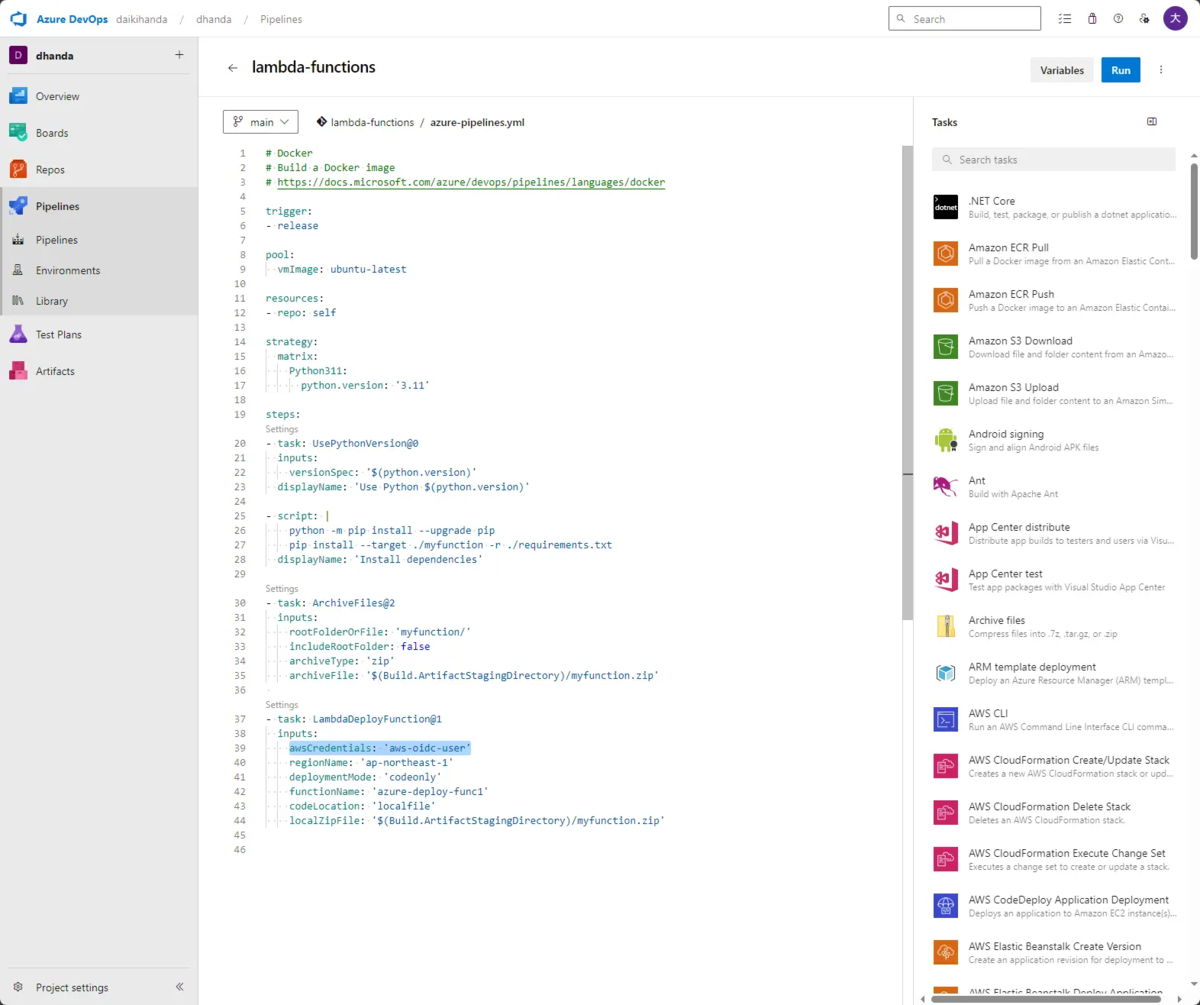Go to dhanda project breadcrumb

[x=215, y=19]
